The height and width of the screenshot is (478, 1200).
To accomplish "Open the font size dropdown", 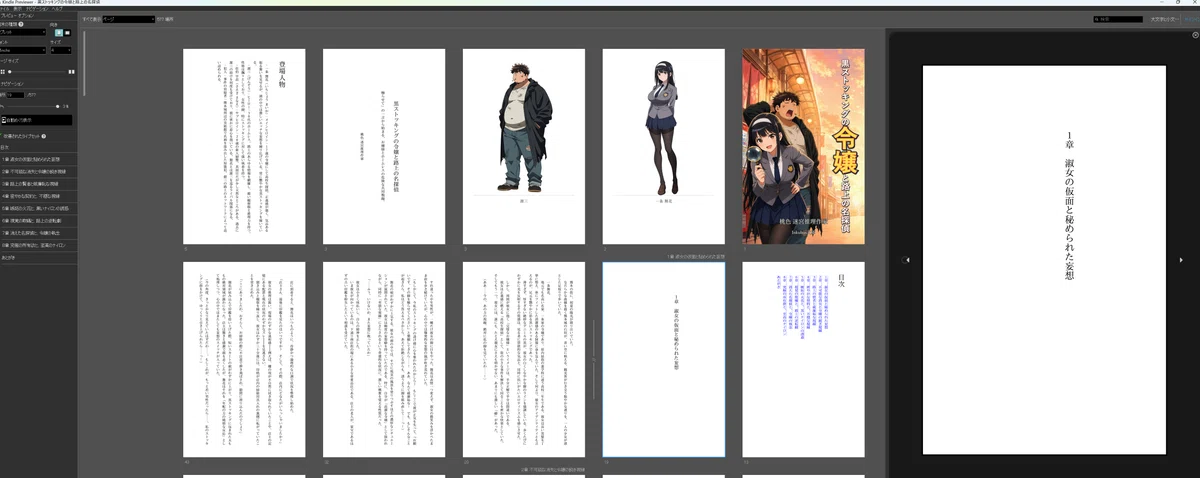I will [x=61, y=50].
